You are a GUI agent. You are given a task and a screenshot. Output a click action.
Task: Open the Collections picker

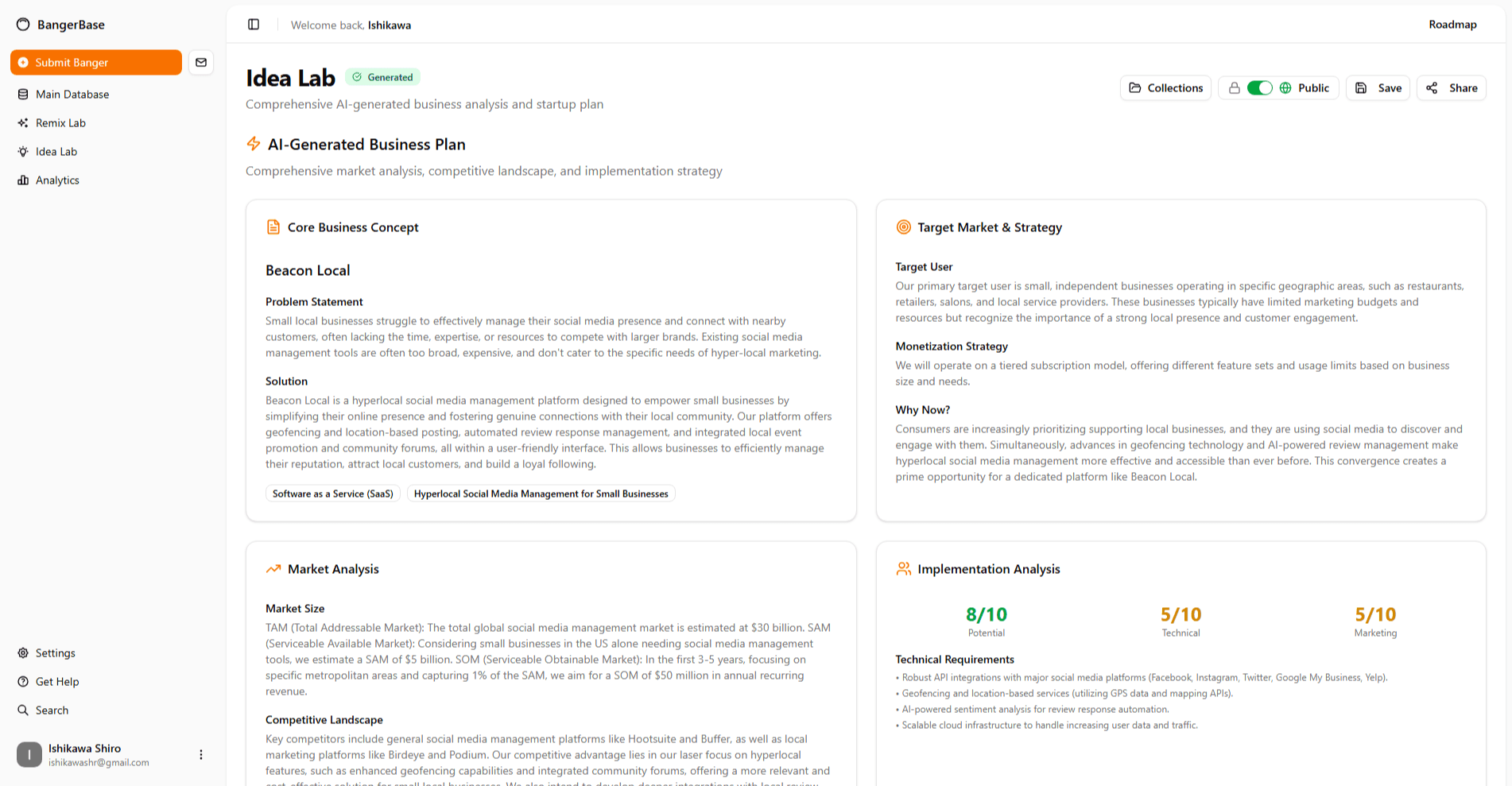click(1165, 87)
